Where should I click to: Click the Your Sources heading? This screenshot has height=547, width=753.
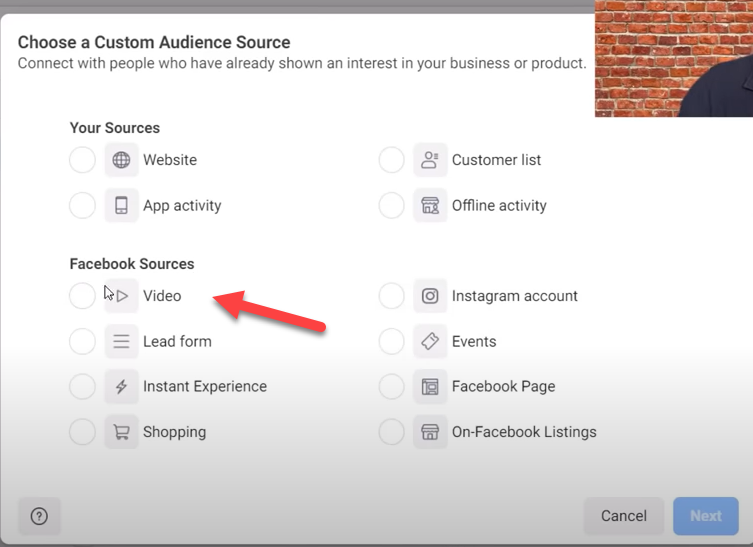(115, 128)
